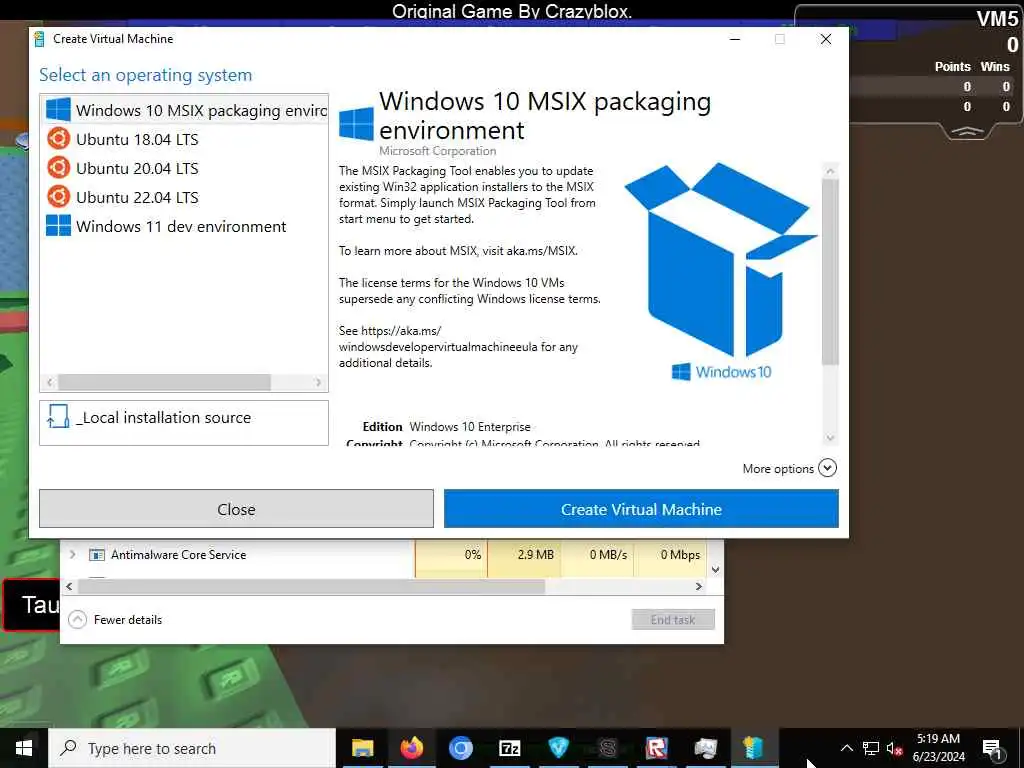The image size is (1024, 768).
Task: Click End task button in Task Manager
Action: [x=673, y=620]
